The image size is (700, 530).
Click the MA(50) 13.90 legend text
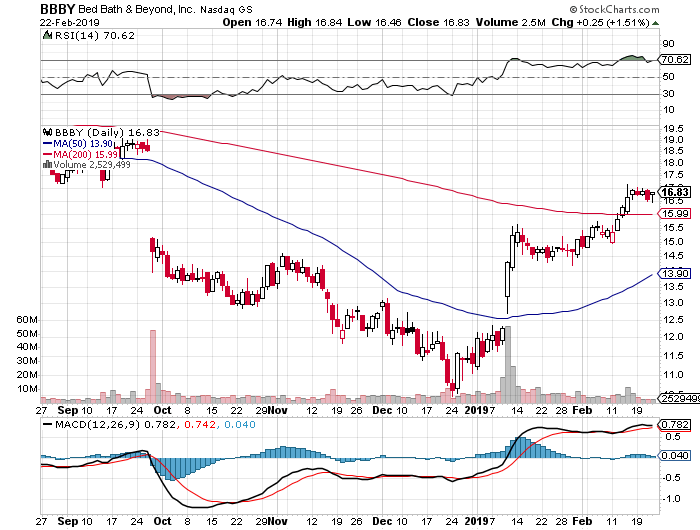[x=83, y=144]
